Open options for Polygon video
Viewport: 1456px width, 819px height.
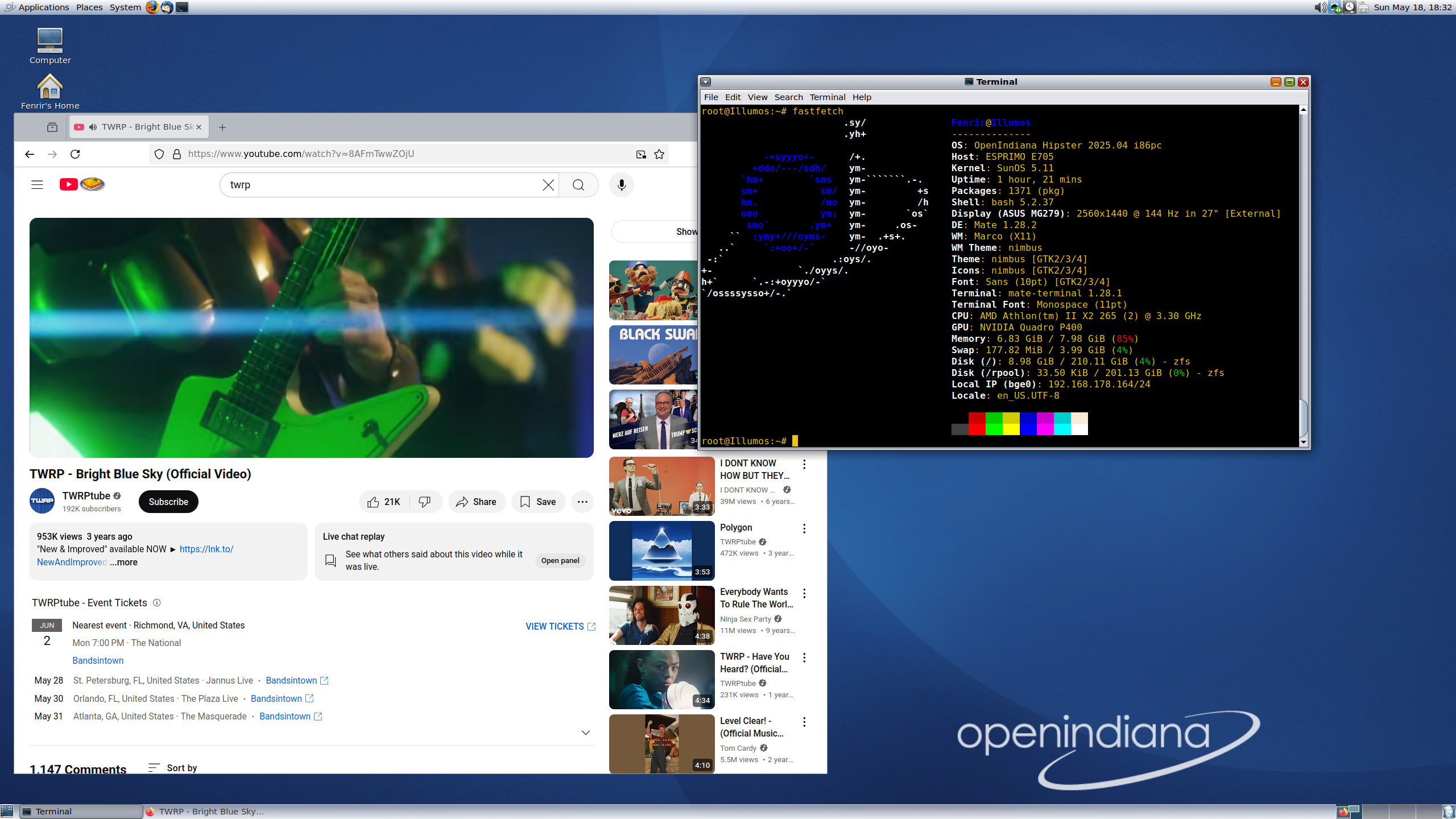[x=804, y=529]
